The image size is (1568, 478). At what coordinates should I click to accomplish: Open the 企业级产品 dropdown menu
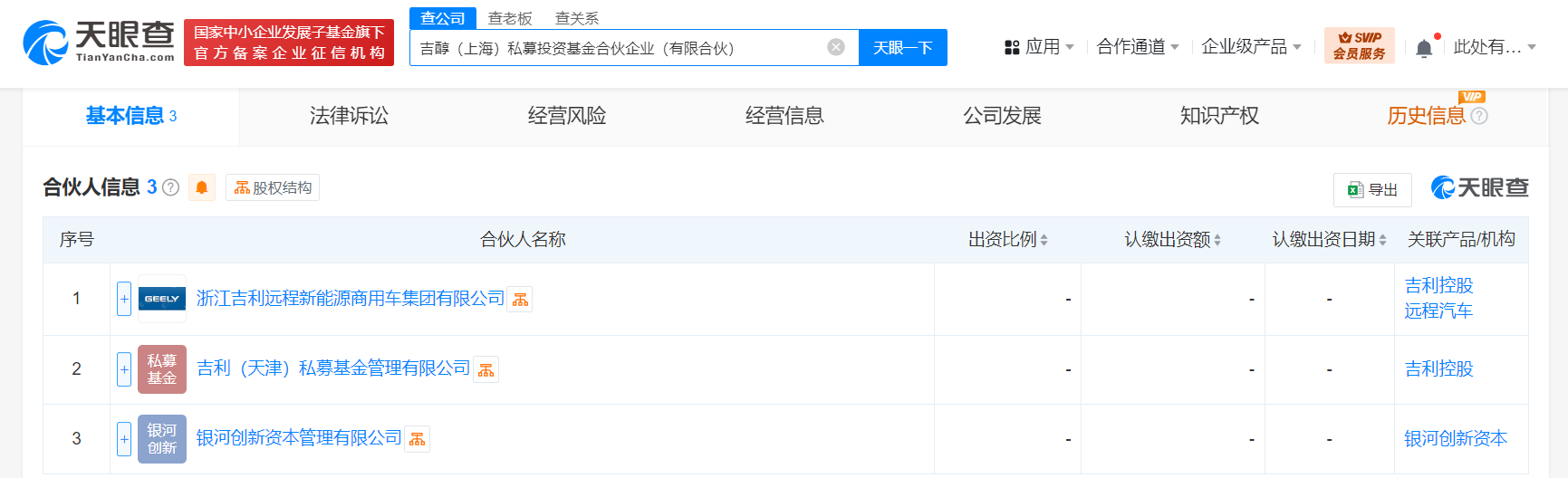point(1251,47)
